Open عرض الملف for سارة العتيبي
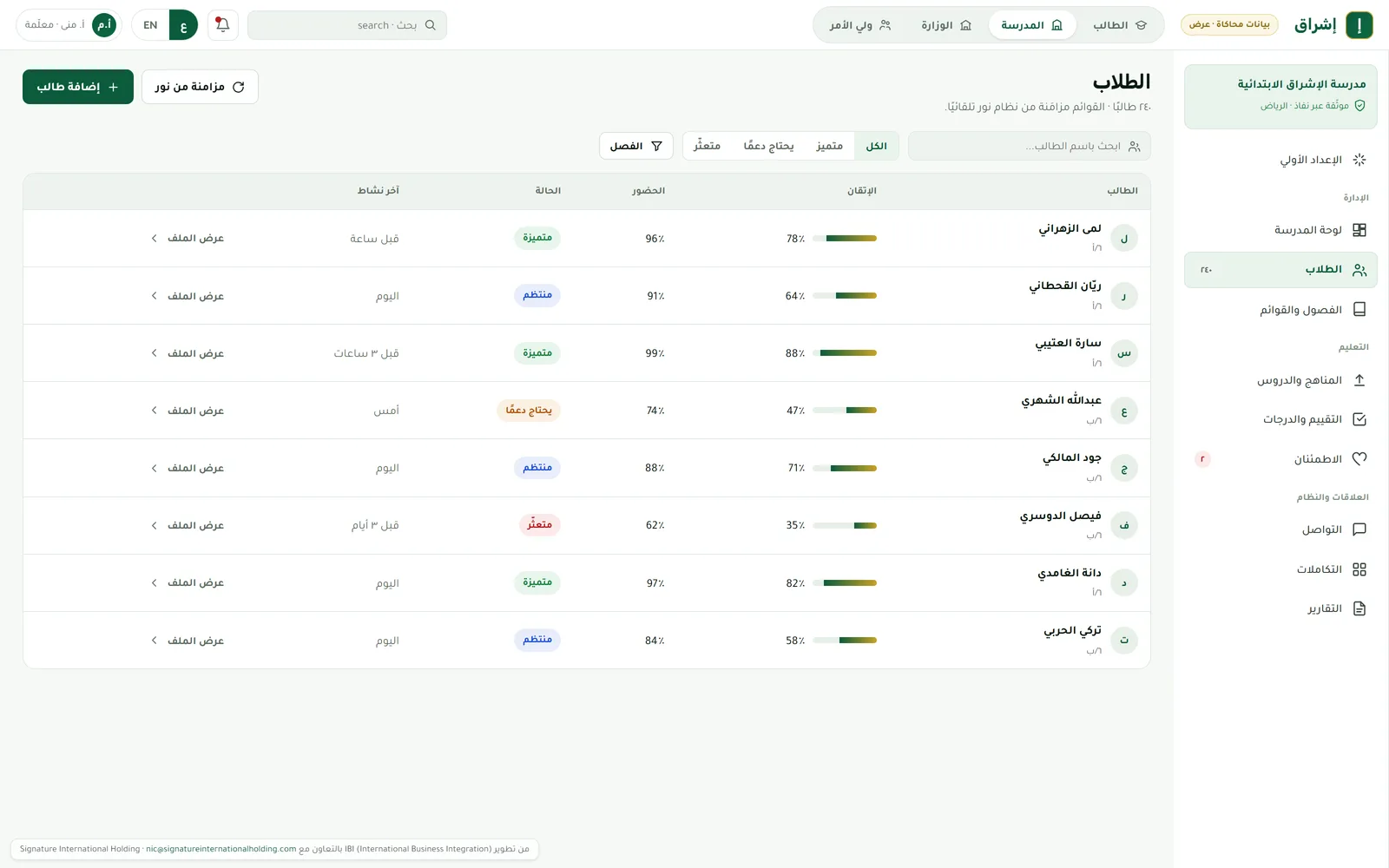1389x868 pixels. [x=188, y=353]
